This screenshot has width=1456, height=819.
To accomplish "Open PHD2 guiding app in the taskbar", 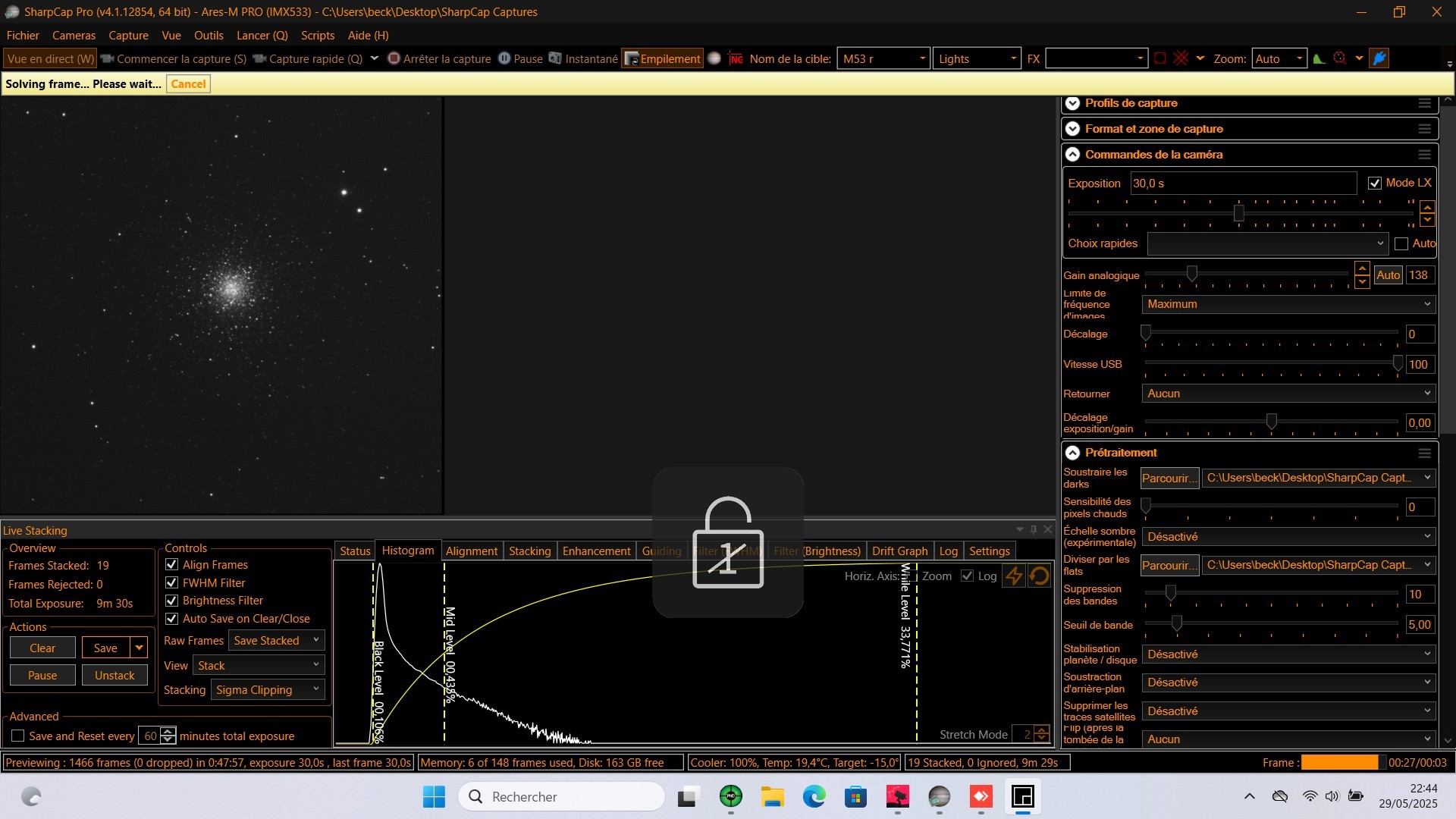I will [731, 796].
